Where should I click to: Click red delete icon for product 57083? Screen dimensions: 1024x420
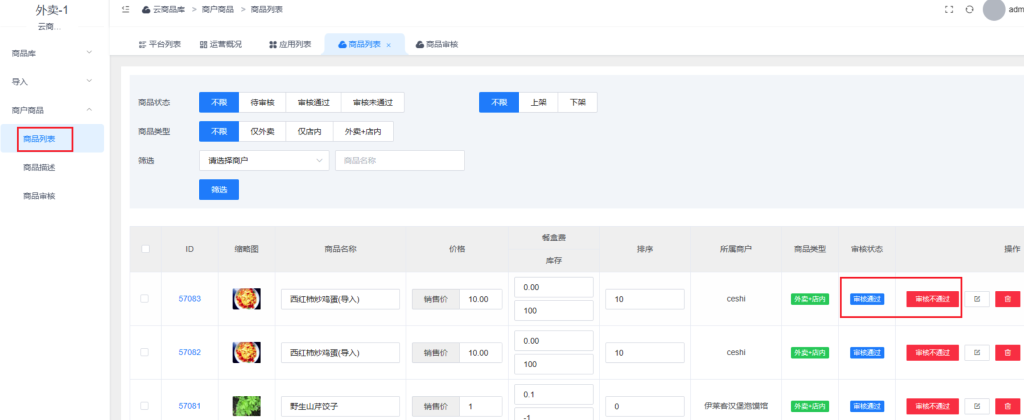point(1007,298)
